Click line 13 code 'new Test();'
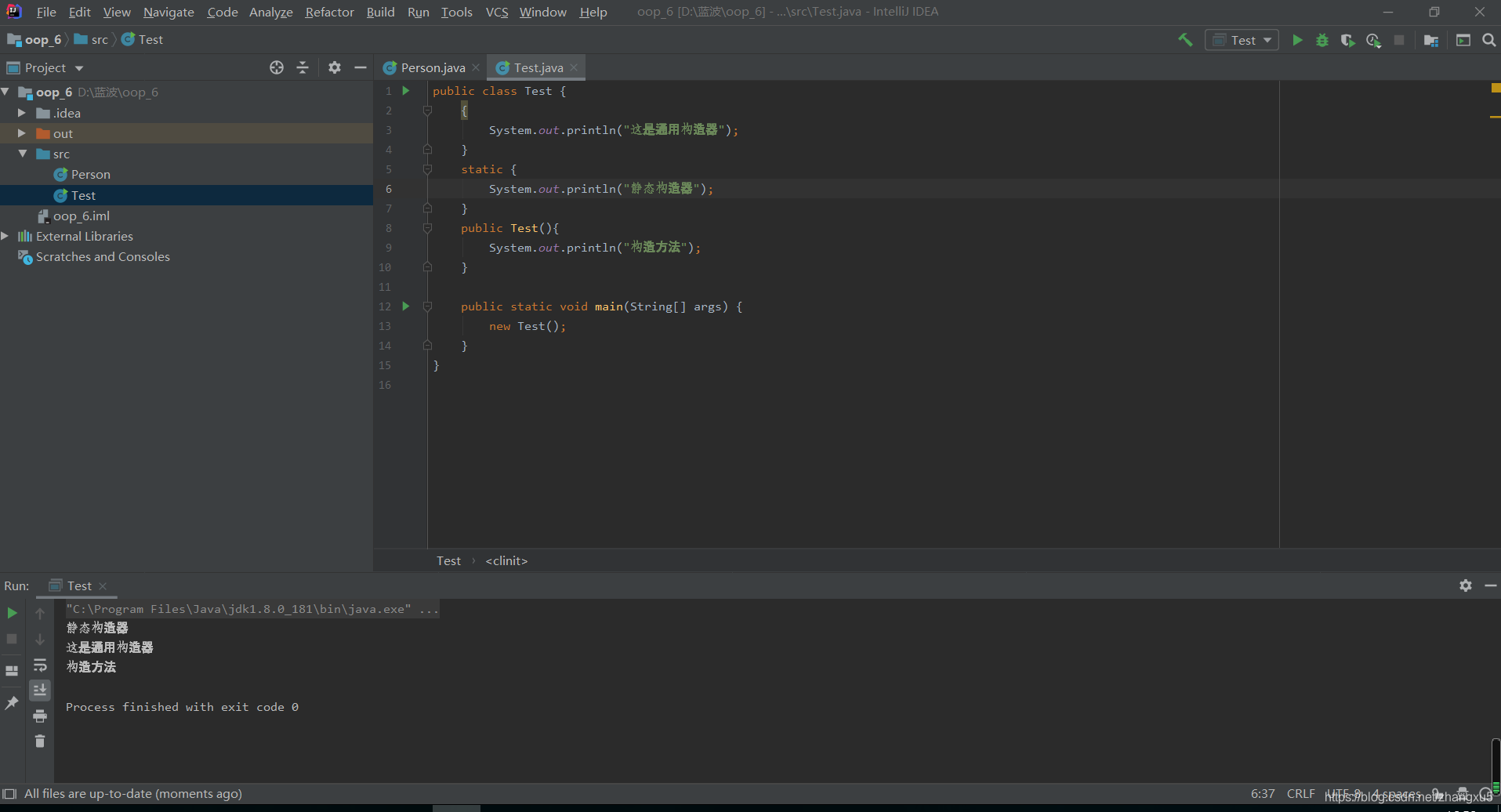 point(528,326)
